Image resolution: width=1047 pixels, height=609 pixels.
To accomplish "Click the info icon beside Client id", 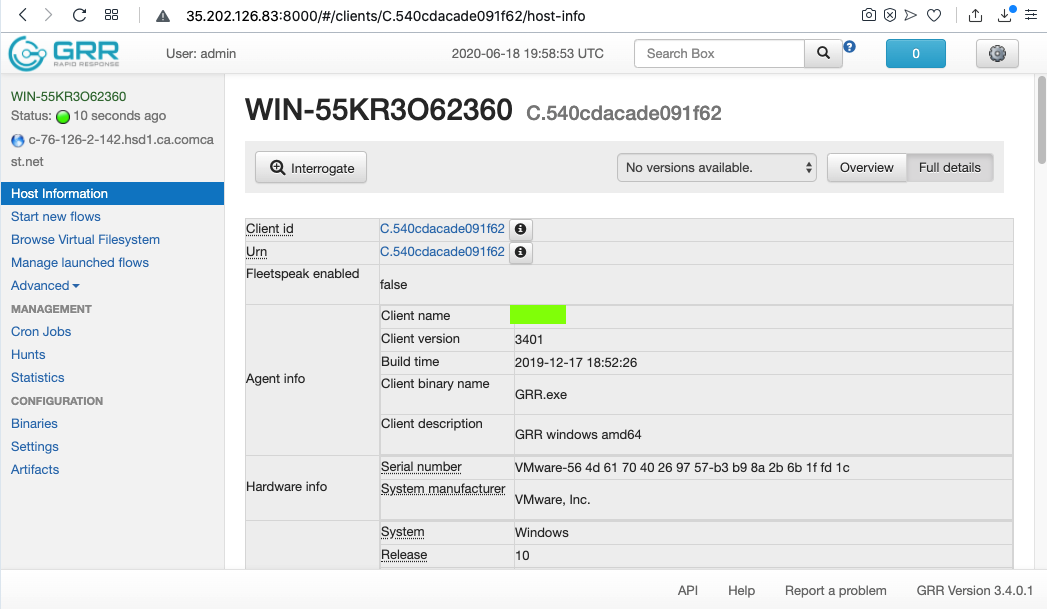I will (521, 229).
